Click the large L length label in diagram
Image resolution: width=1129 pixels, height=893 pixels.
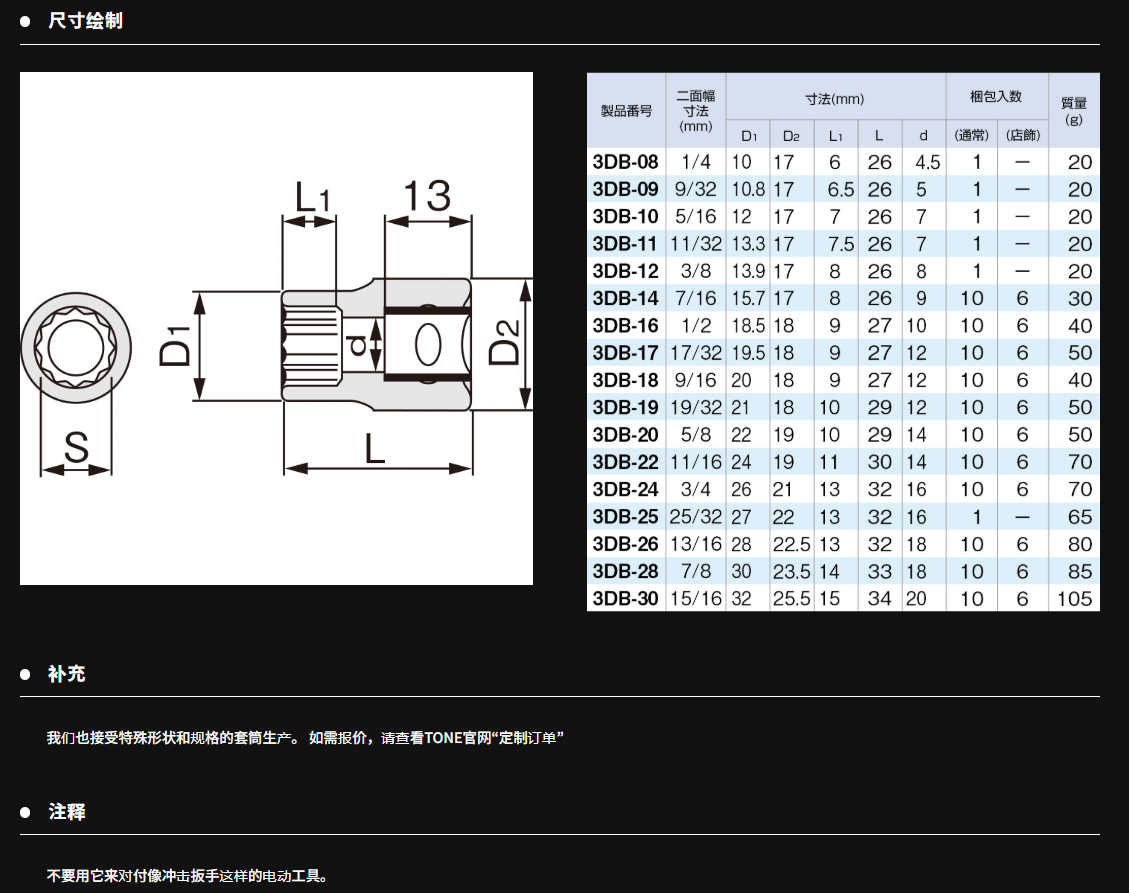coord(375,449)
